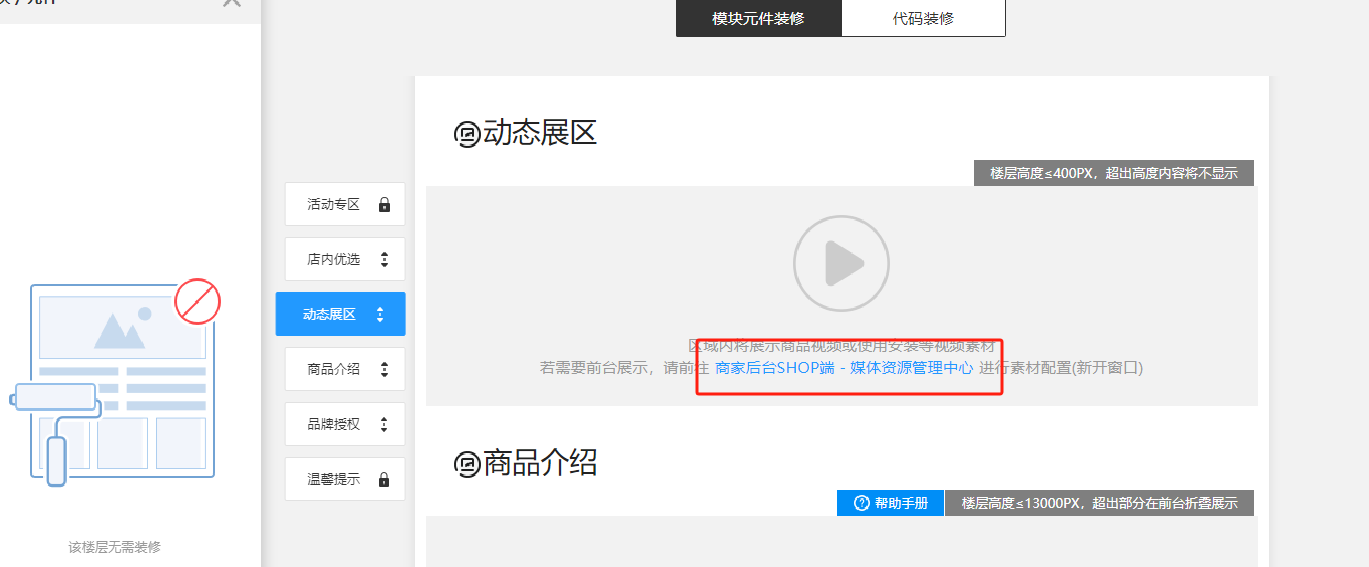Click the lock icon on 温馨提示
Viewport: 1369px width, 567px height.
coord(384,480)
